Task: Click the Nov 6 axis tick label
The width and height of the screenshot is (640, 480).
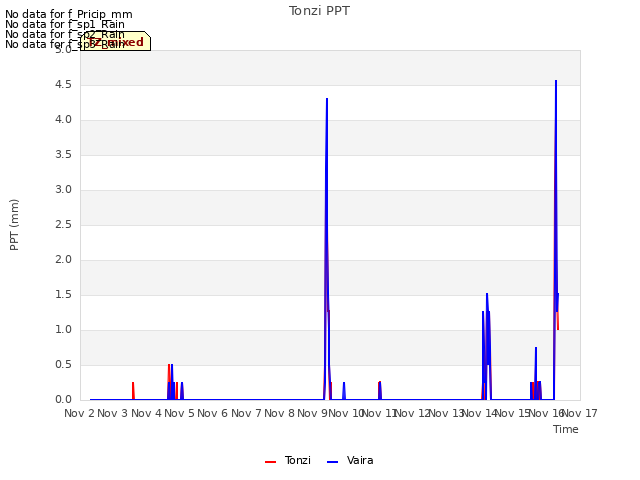Action: pyautogui.click(x=213, y=413)
